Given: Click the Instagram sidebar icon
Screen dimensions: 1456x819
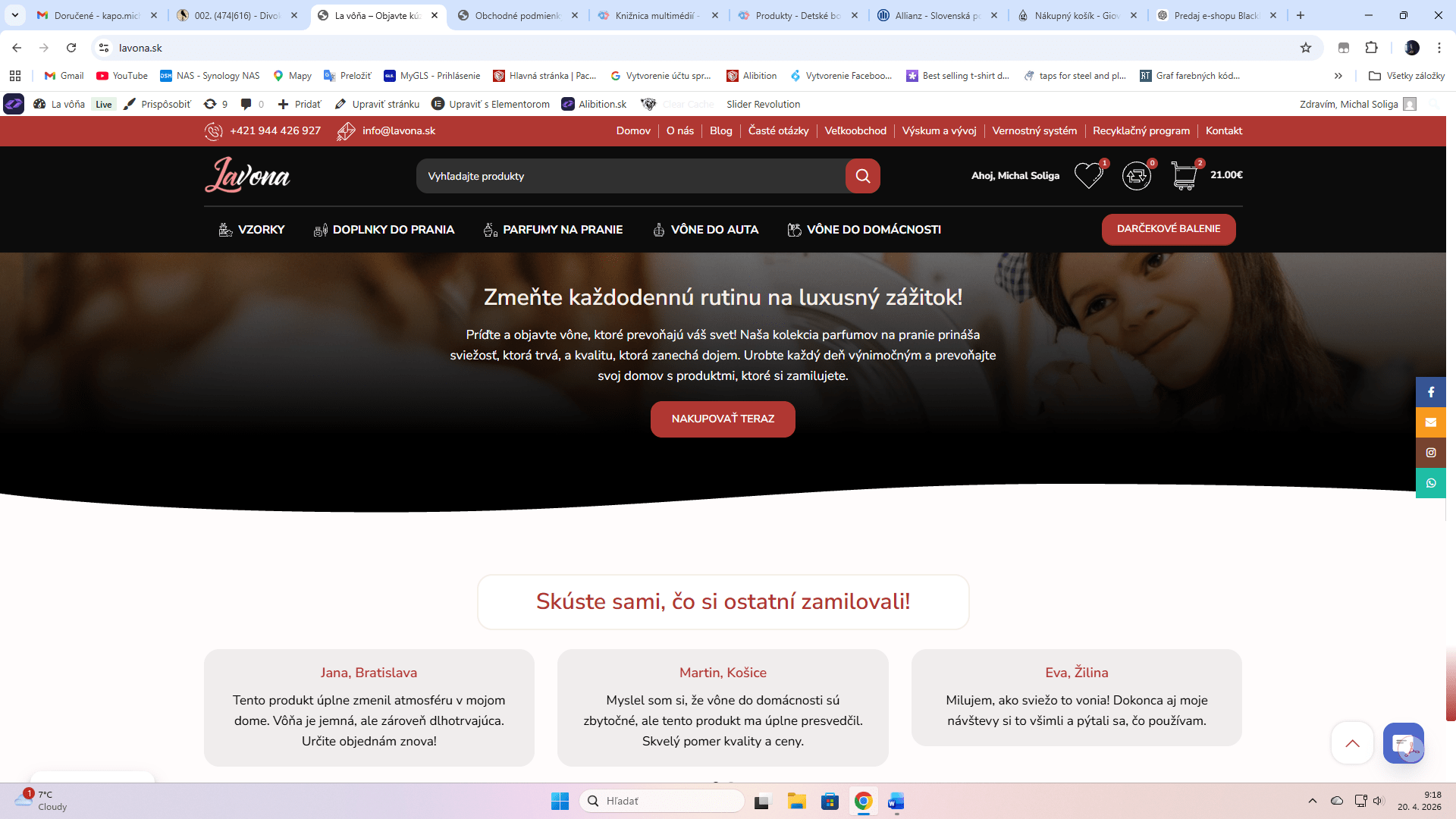Looking at the screenshot, I should click(1430, 453).
